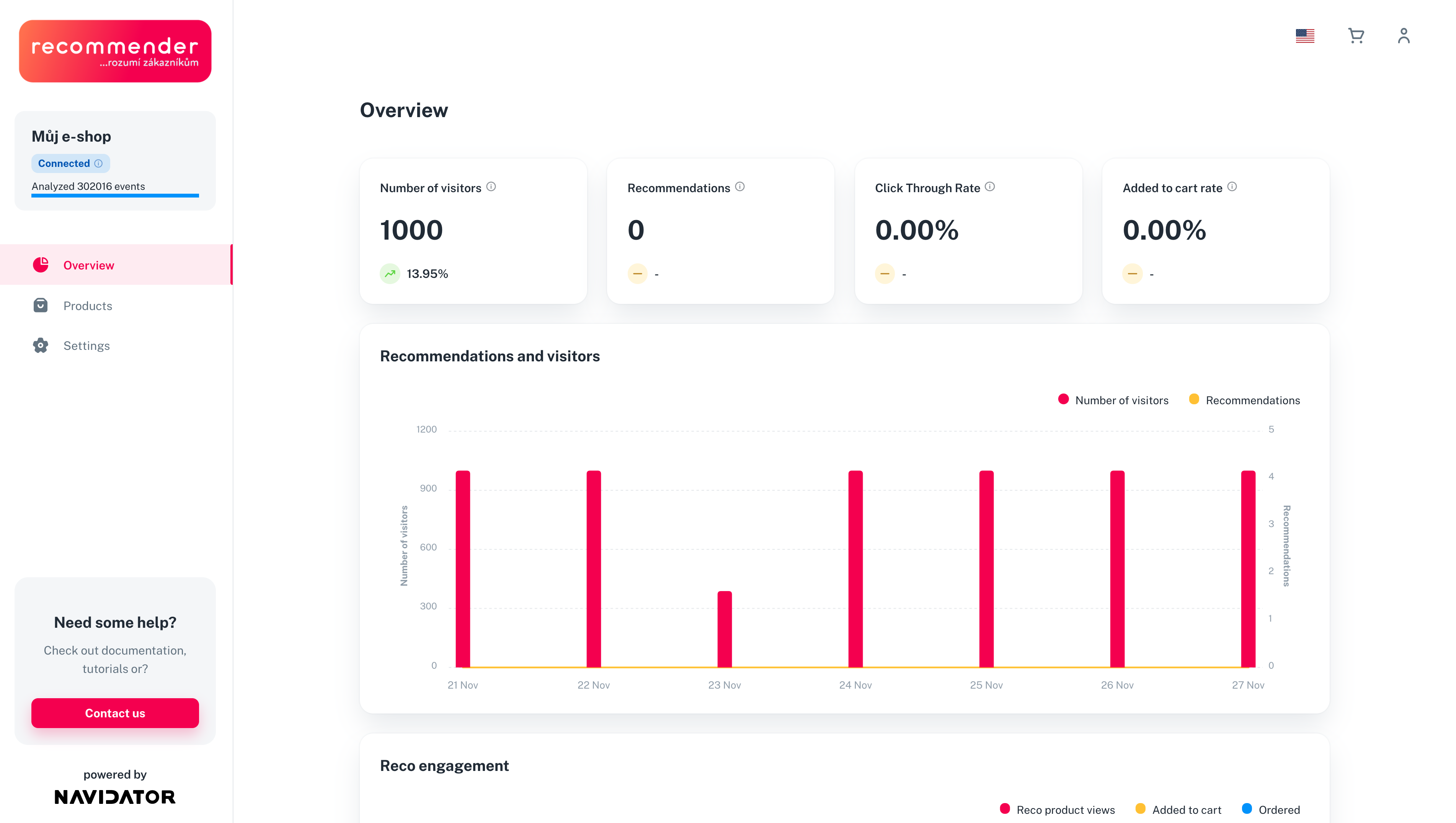This screenshot has height=823, width=1456.
Task: Click info icon next to Click Through Rate
Action: (x=990, y=187)
